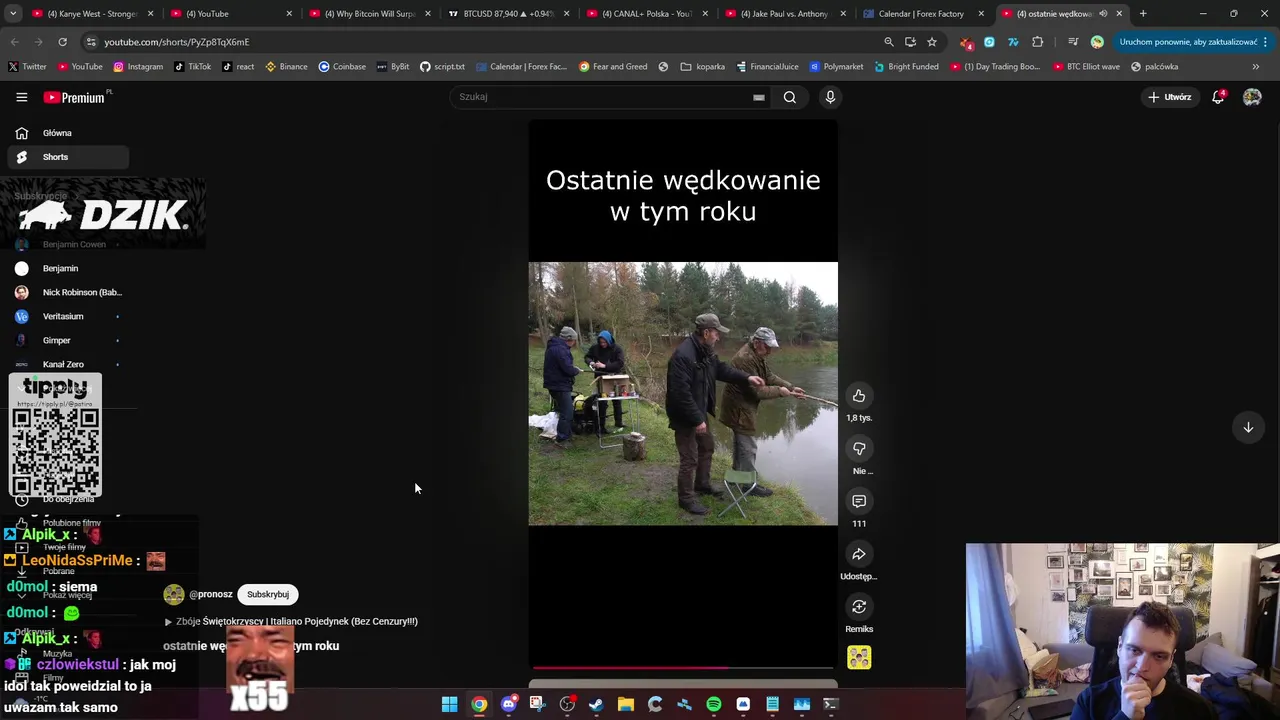Open the MetaMask fox extension
1280x720 pixels.
coord(966,42)
